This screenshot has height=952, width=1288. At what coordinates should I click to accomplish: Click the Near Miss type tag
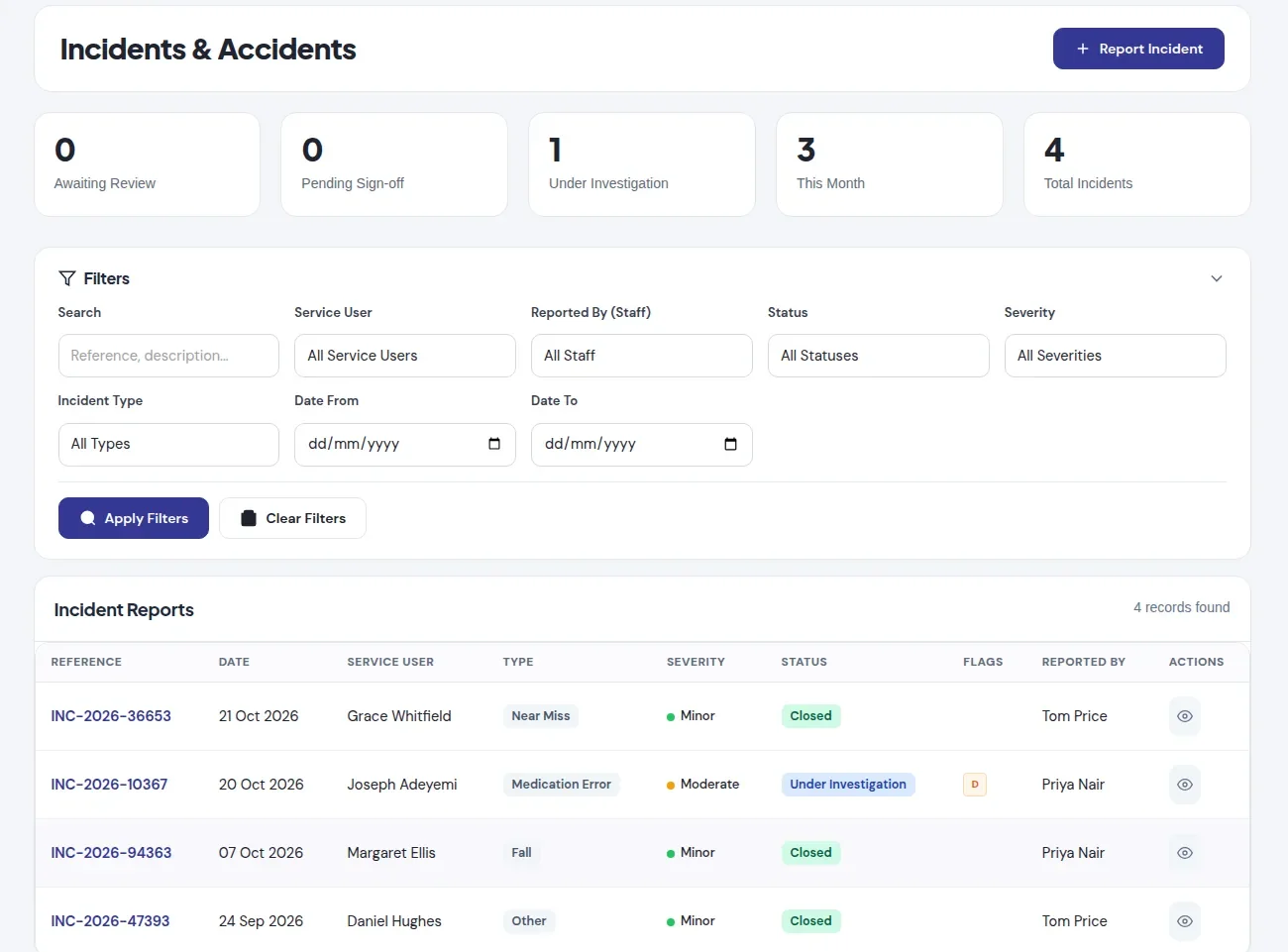pos(541,716)
